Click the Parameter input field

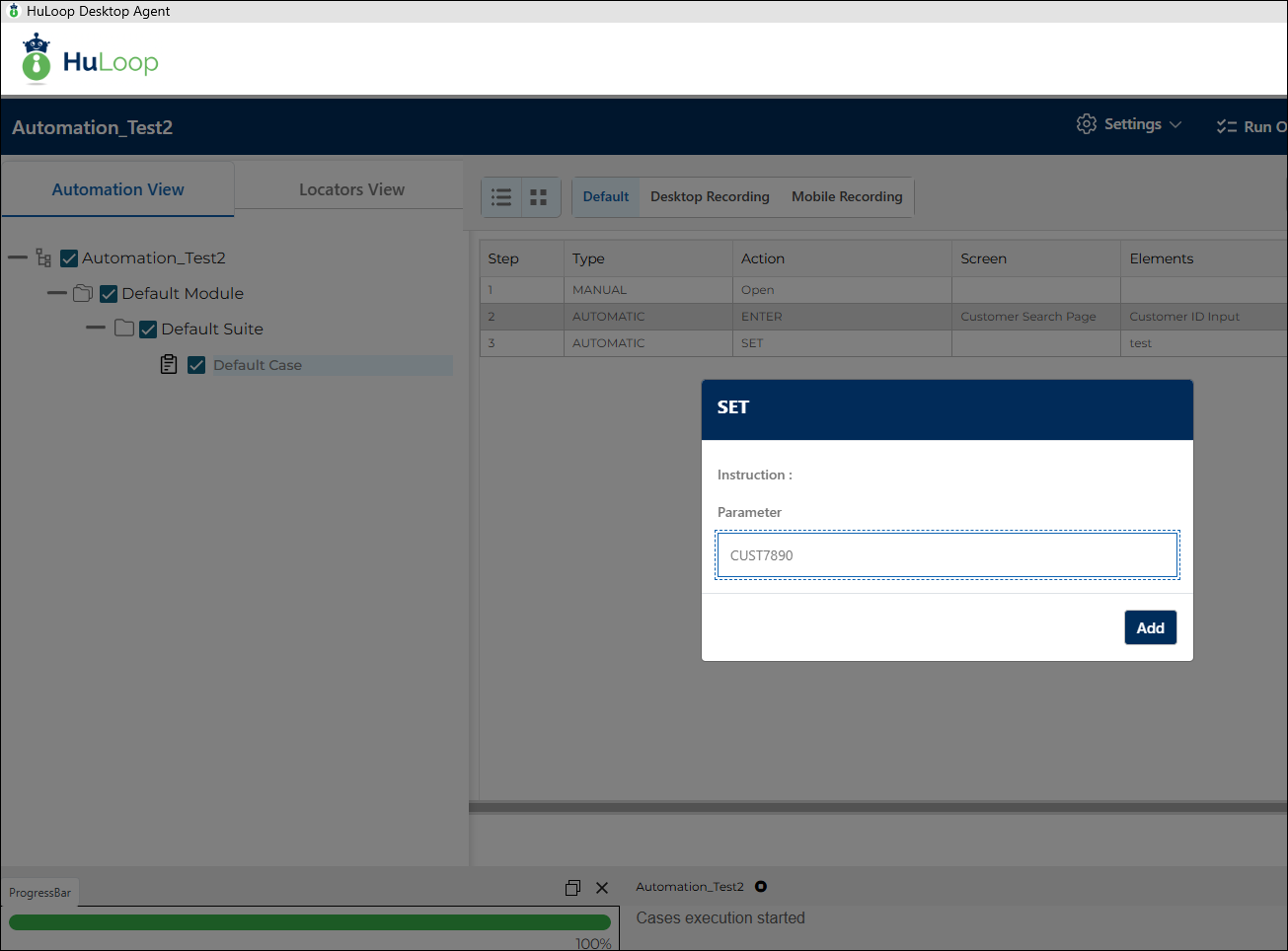pos(947,555)
